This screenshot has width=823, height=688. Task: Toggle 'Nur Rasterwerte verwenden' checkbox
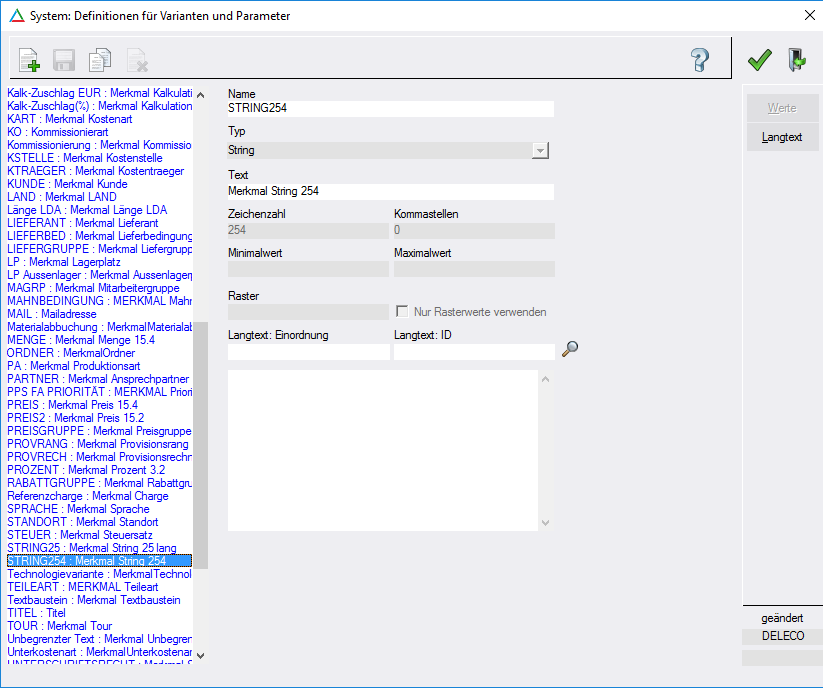403,312
